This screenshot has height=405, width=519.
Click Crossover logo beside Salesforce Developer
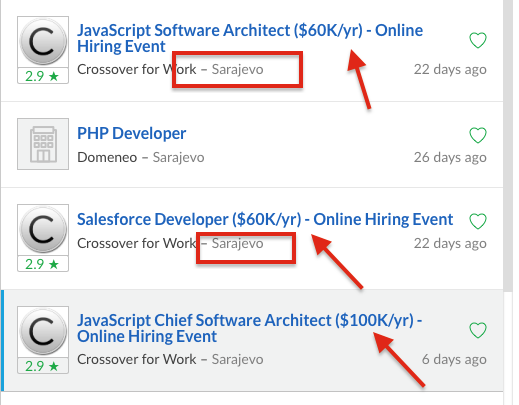pyautogui.click(x=43, y=230)
